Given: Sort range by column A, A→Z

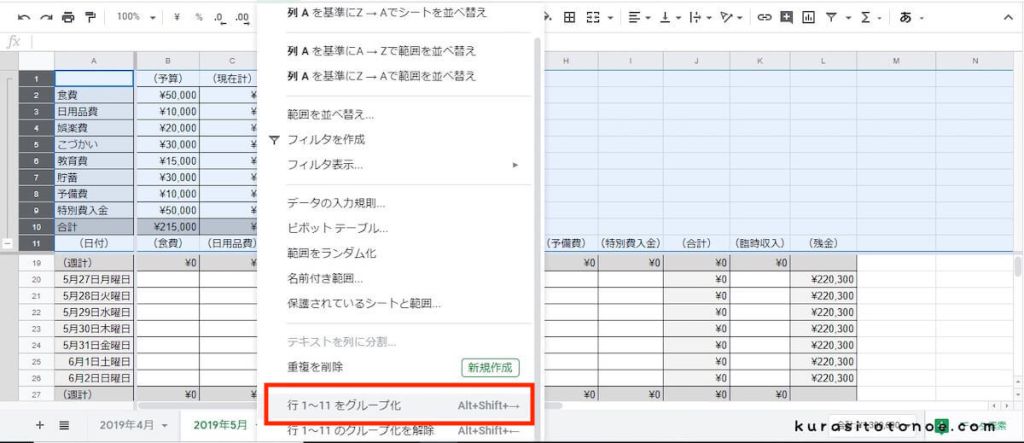Looking at the screenshot, I should [x=381, y=51].
